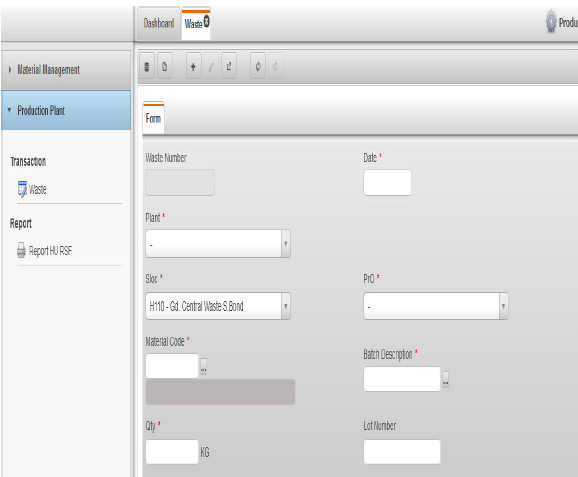Open Report HU RSF printer item
This screenshot has width=578, height=477.
(45, 251)
